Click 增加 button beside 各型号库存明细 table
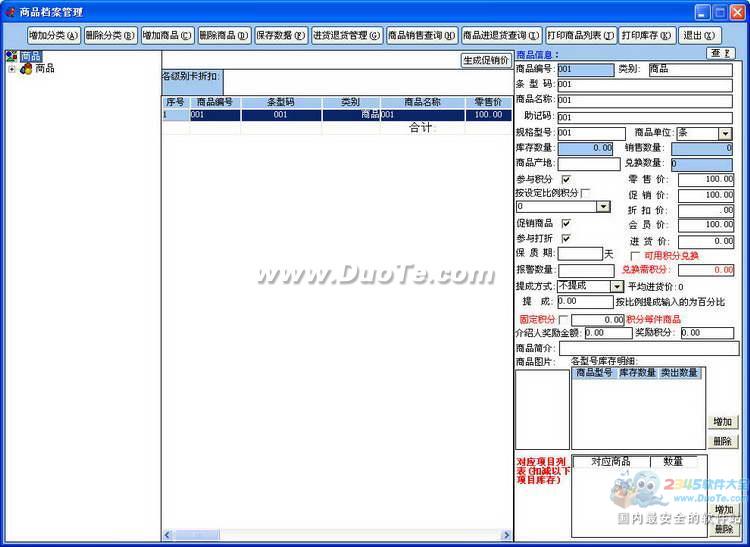 pyautogui.click(x=723, y=422)
